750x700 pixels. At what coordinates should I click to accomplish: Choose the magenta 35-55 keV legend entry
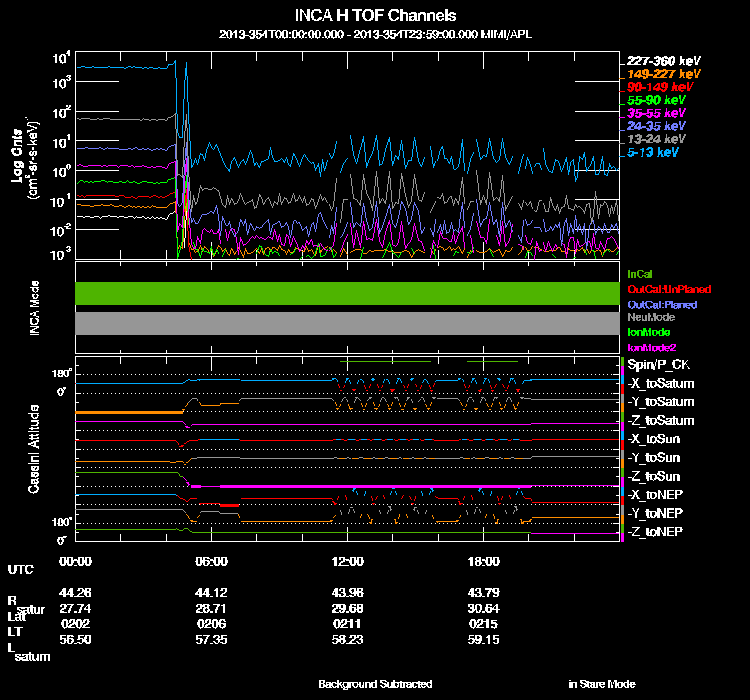pos(655,113)
